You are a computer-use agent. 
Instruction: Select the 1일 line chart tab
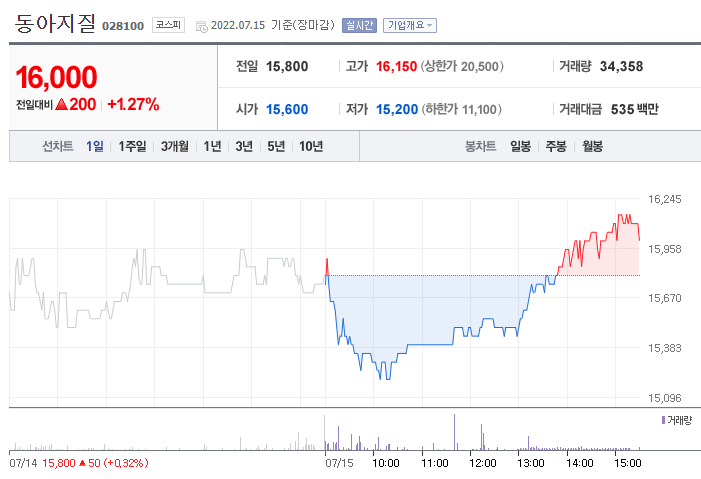click(x=95, y=146)
